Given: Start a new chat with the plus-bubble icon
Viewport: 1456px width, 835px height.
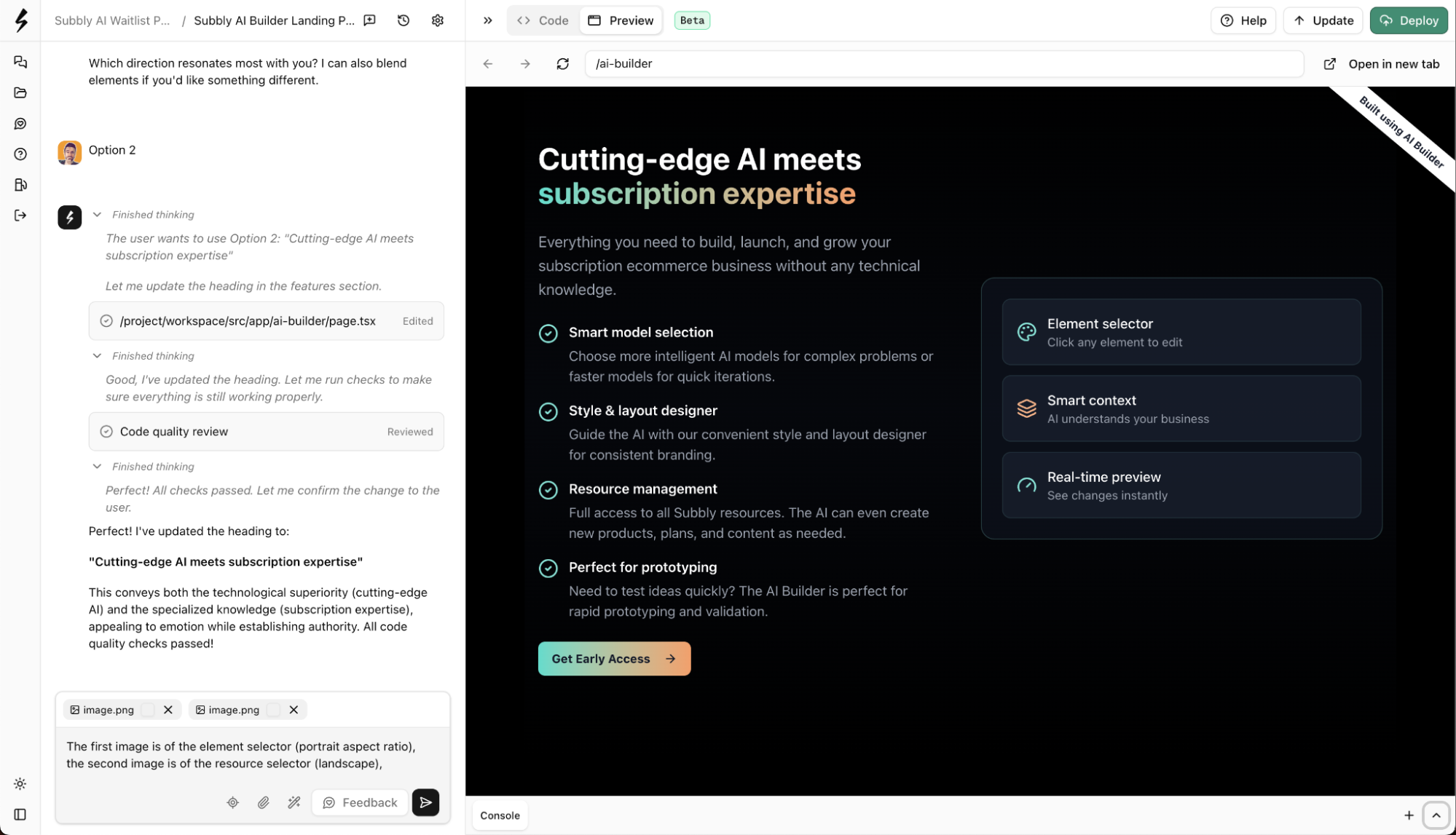Looking at the screenshot, I should (370, 20).
